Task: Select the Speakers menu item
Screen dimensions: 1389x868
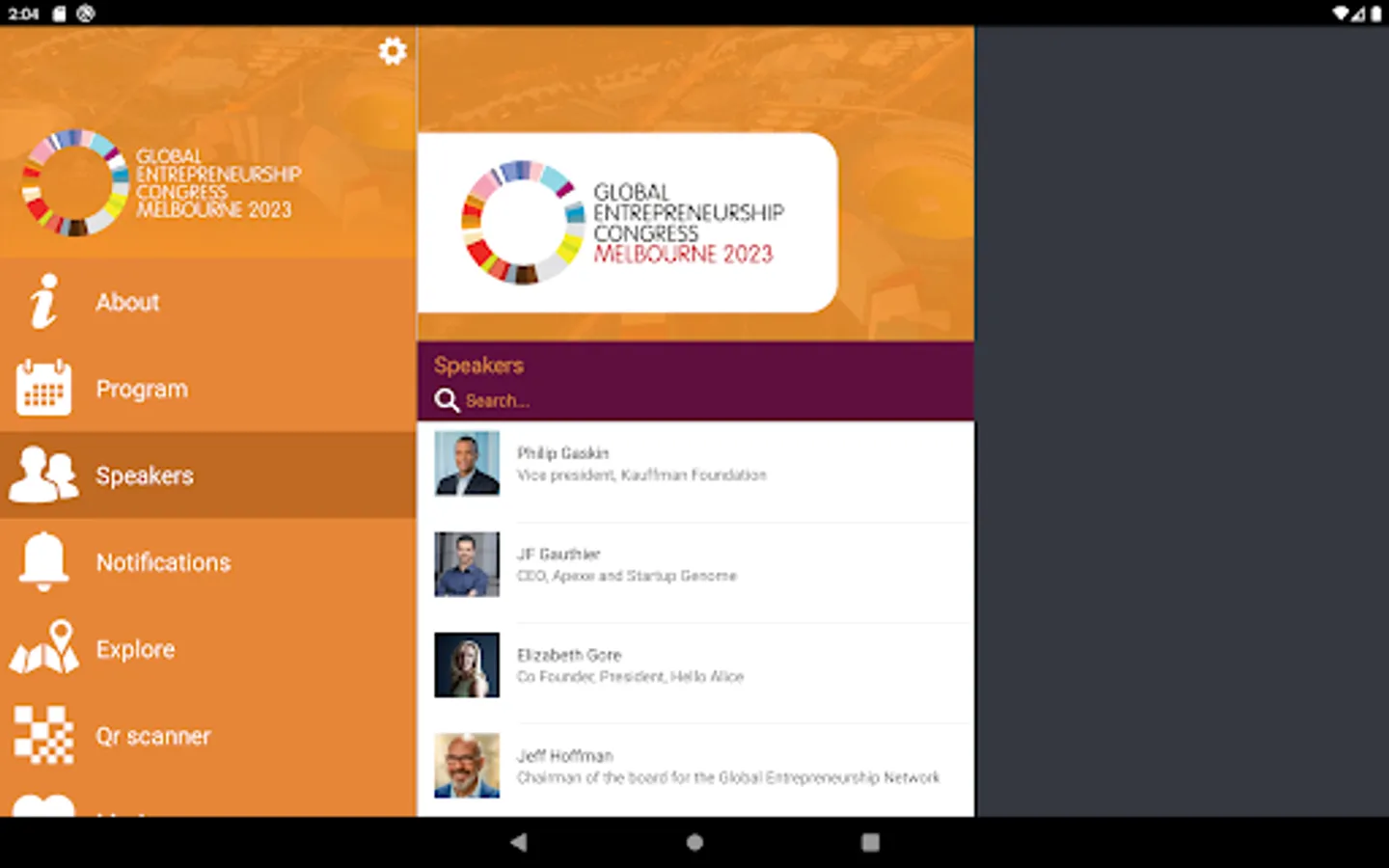Action: point(208,475)
